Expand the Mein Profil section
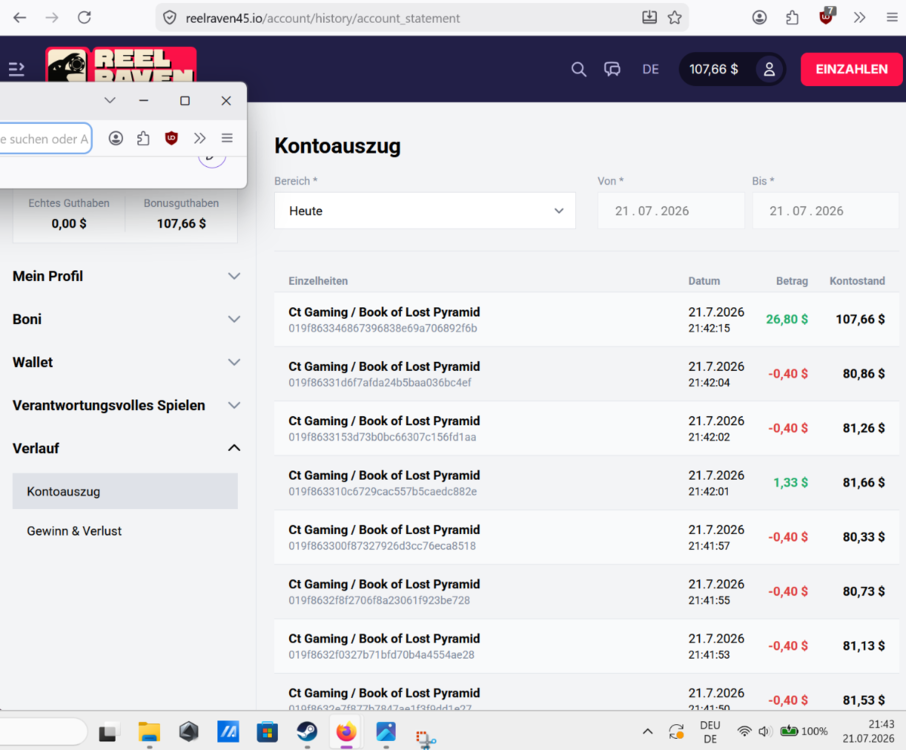Image resolution: width=906 pixels, height=750 pixels. coord(125,276)
